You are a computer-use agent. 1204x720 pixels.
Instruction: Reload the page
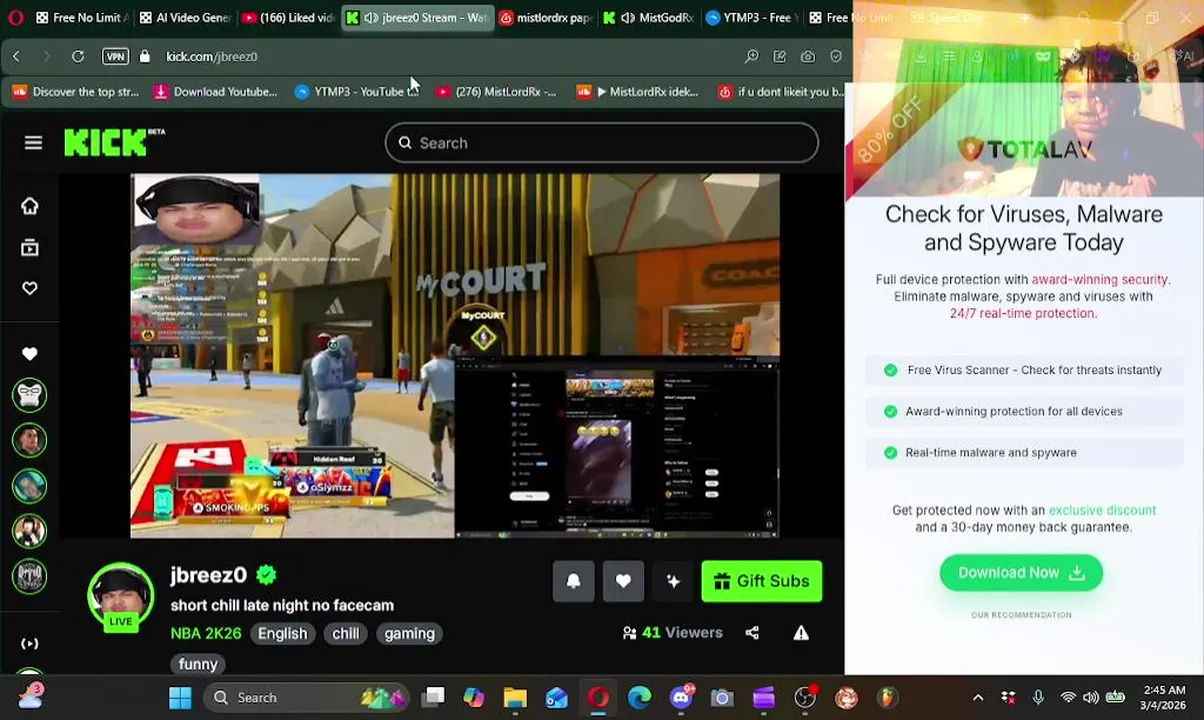point(78,56)
